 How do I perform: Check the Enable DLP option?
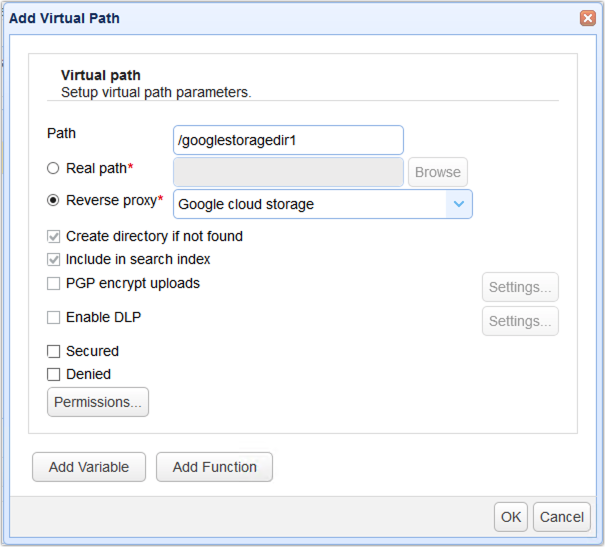pos(54,317)
